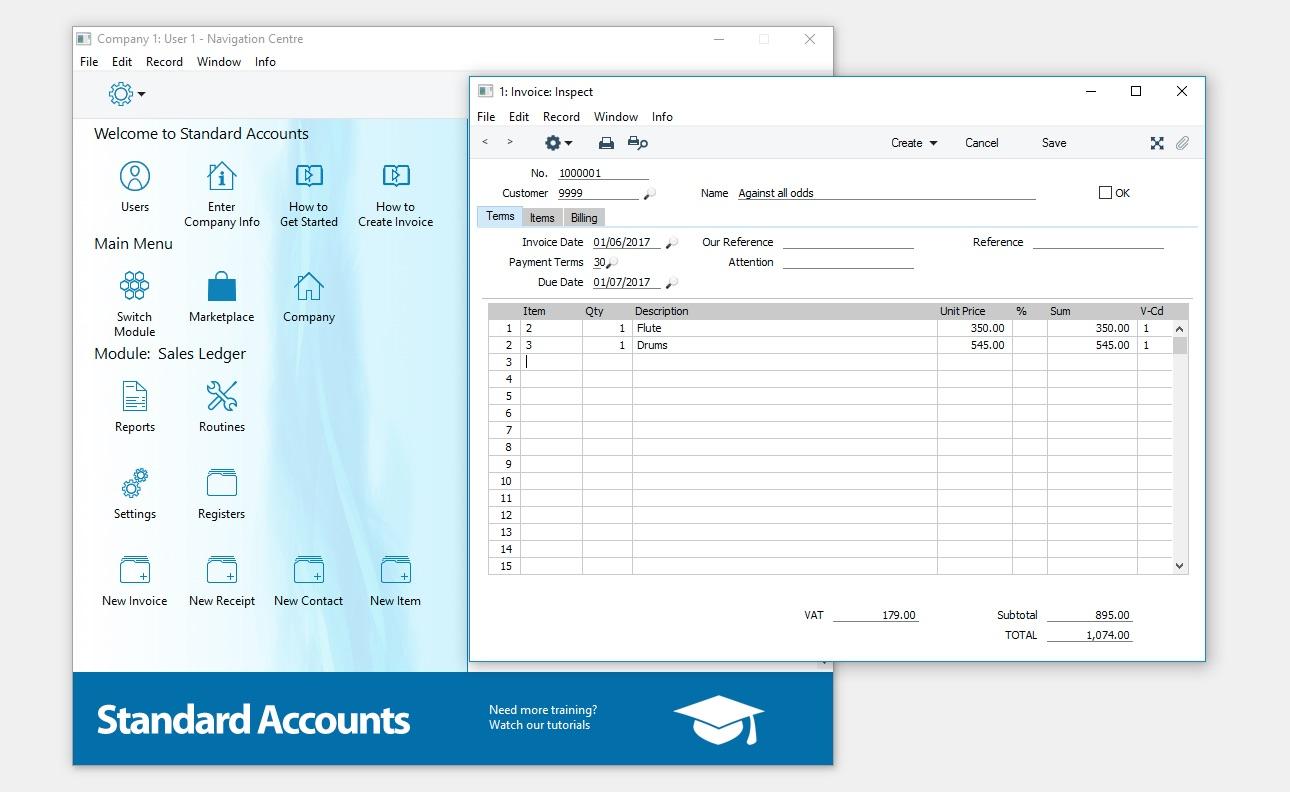This screenshot has height=792, width=1290.
Task: Open Enter Company Info icon
Action: click(x=222, y=177)
